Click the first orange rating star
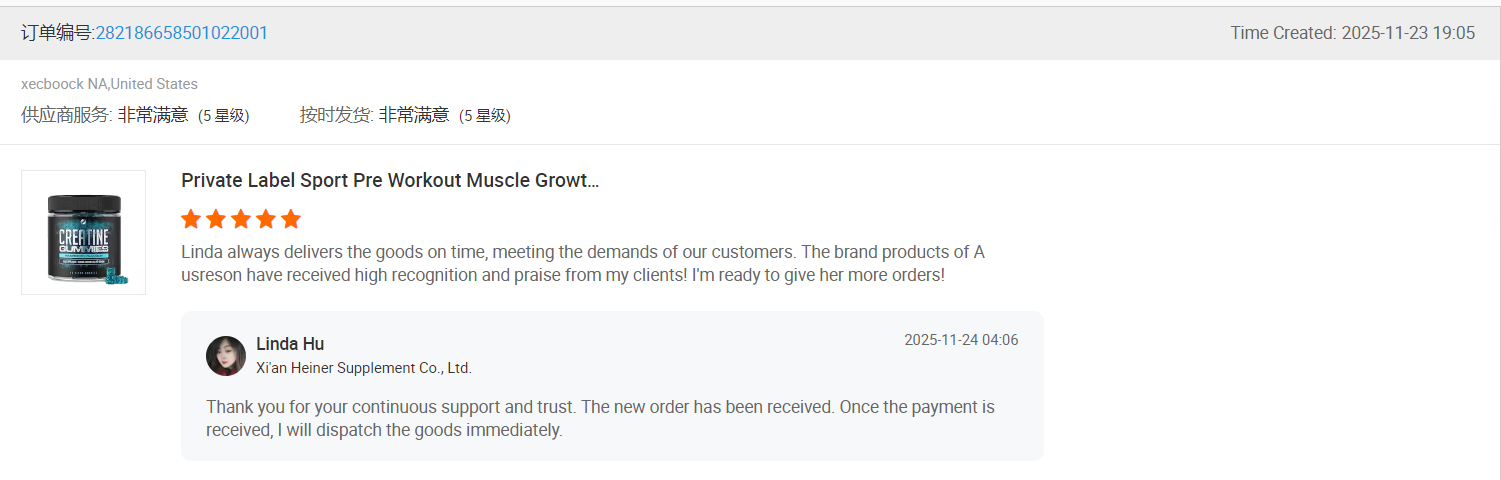 [x=191, y=219]
